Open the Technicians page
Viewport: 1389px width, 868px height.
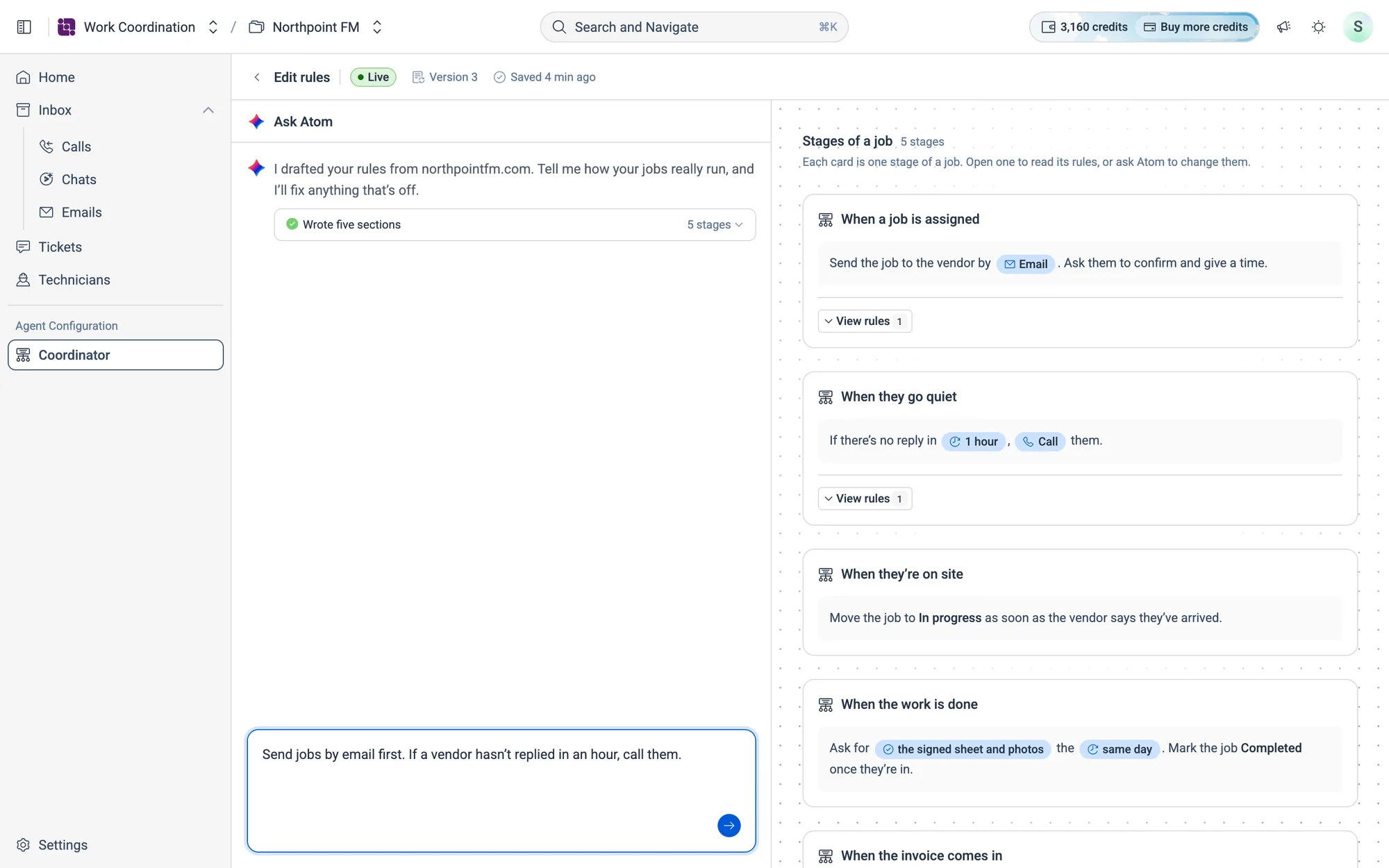(x=115, y=280)
